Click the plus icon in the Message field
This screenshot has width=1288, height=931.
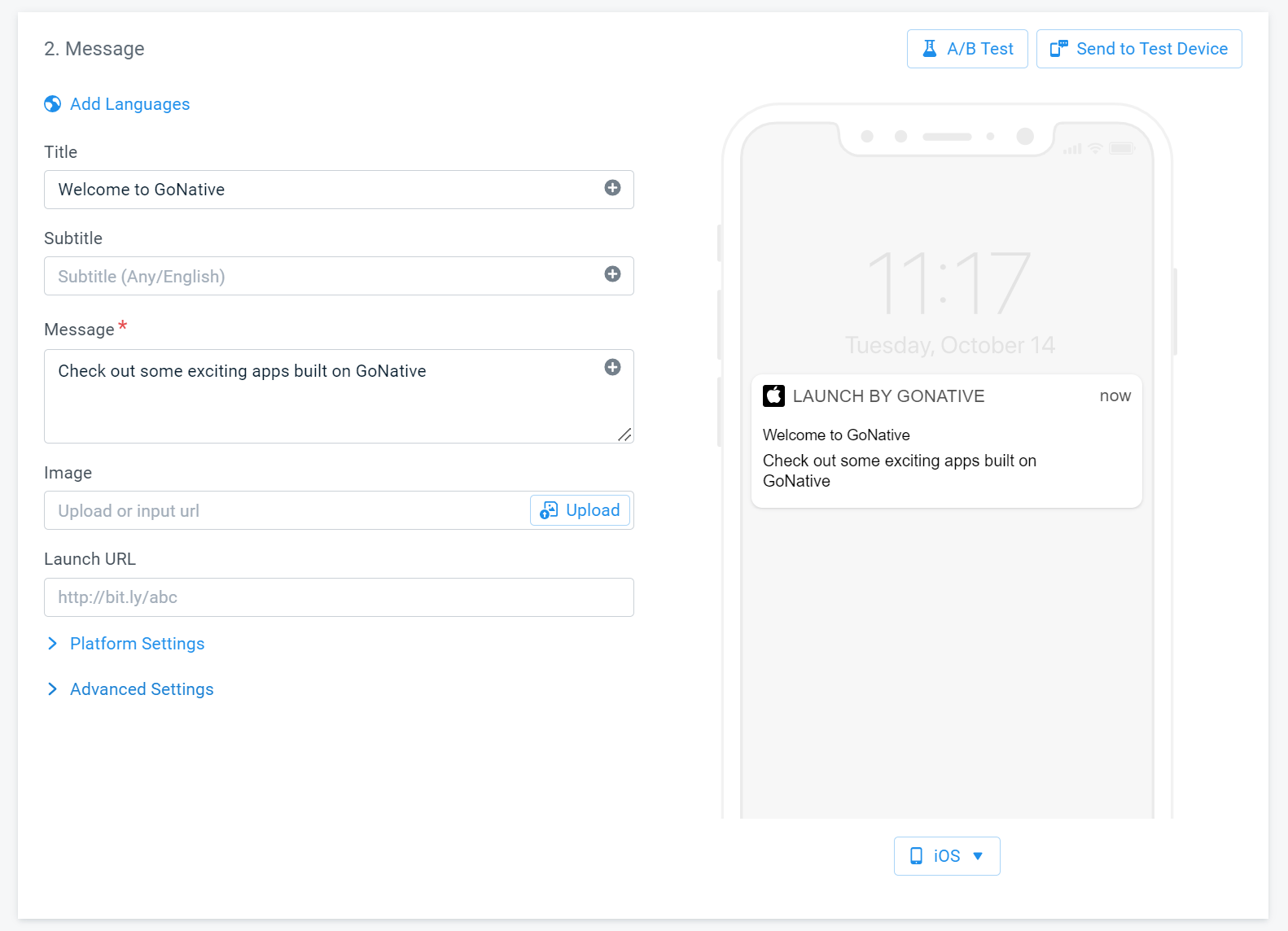tap(612, 368)
